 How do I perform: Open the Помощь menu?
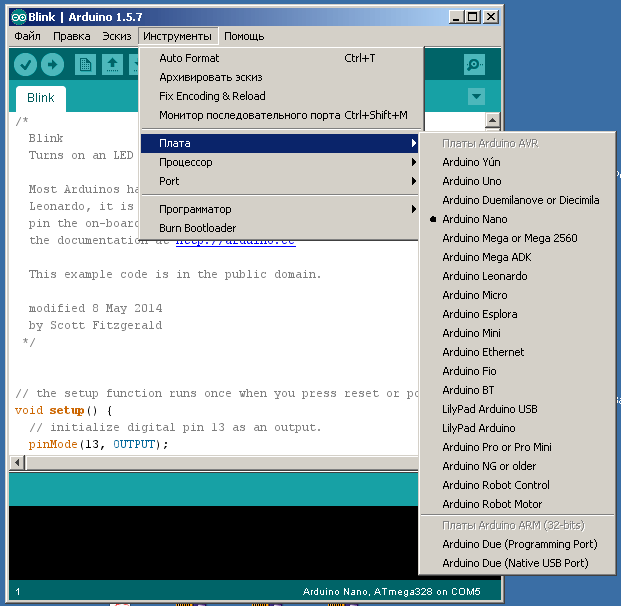point(244,36)
